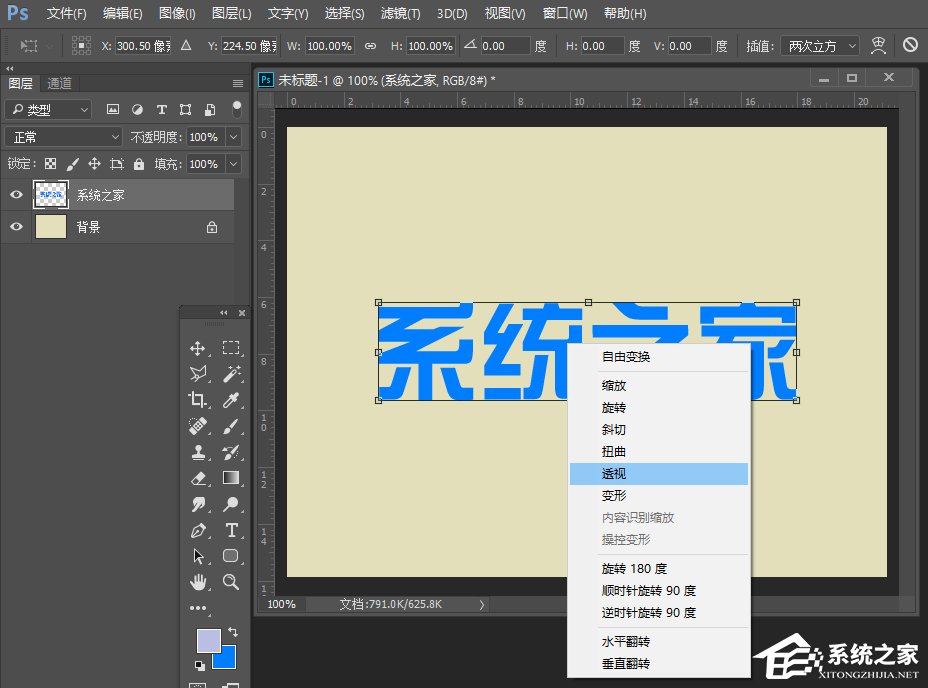Select the Clone Stamp tool
928x688 pixels.
click(198, 454)
